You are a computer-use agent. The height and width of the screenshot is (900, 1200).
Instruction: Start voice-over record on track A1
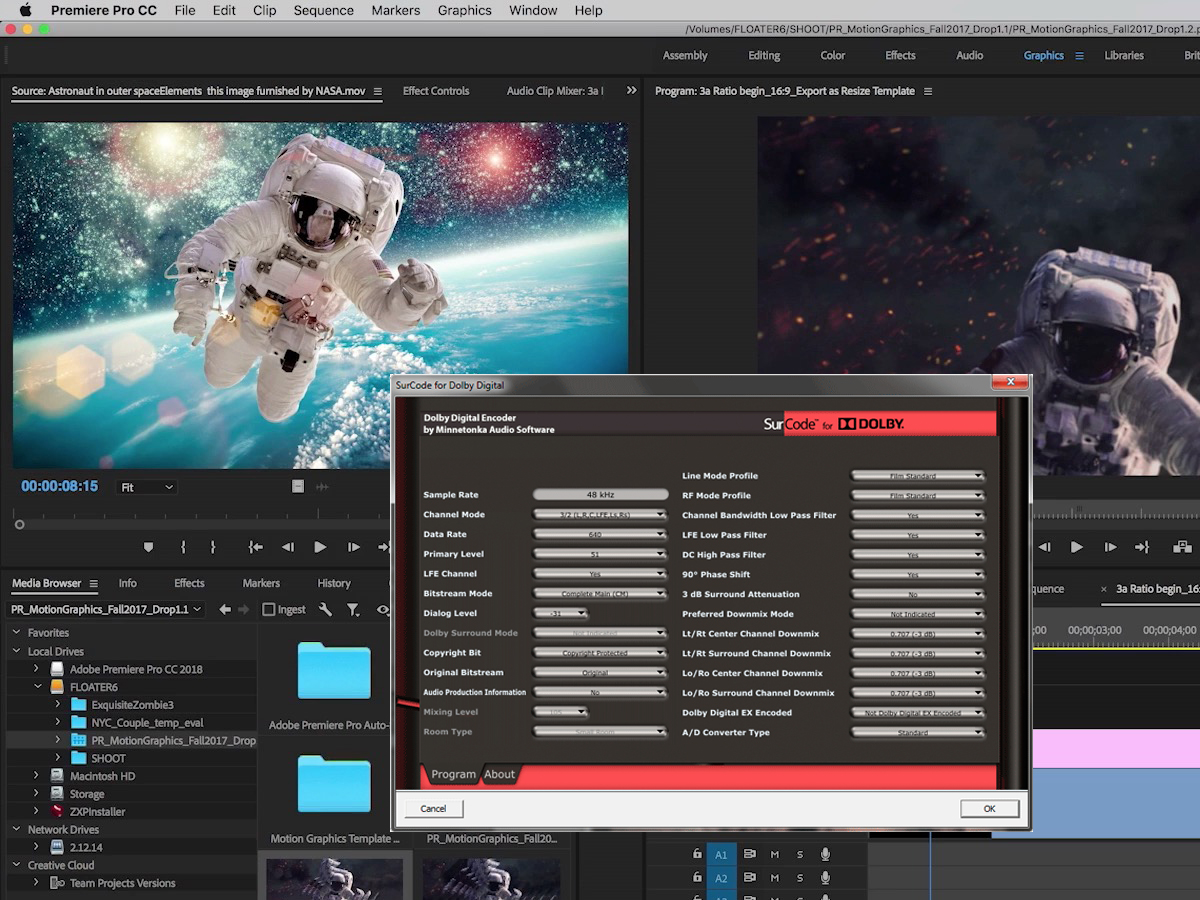[x=826, y=854]
